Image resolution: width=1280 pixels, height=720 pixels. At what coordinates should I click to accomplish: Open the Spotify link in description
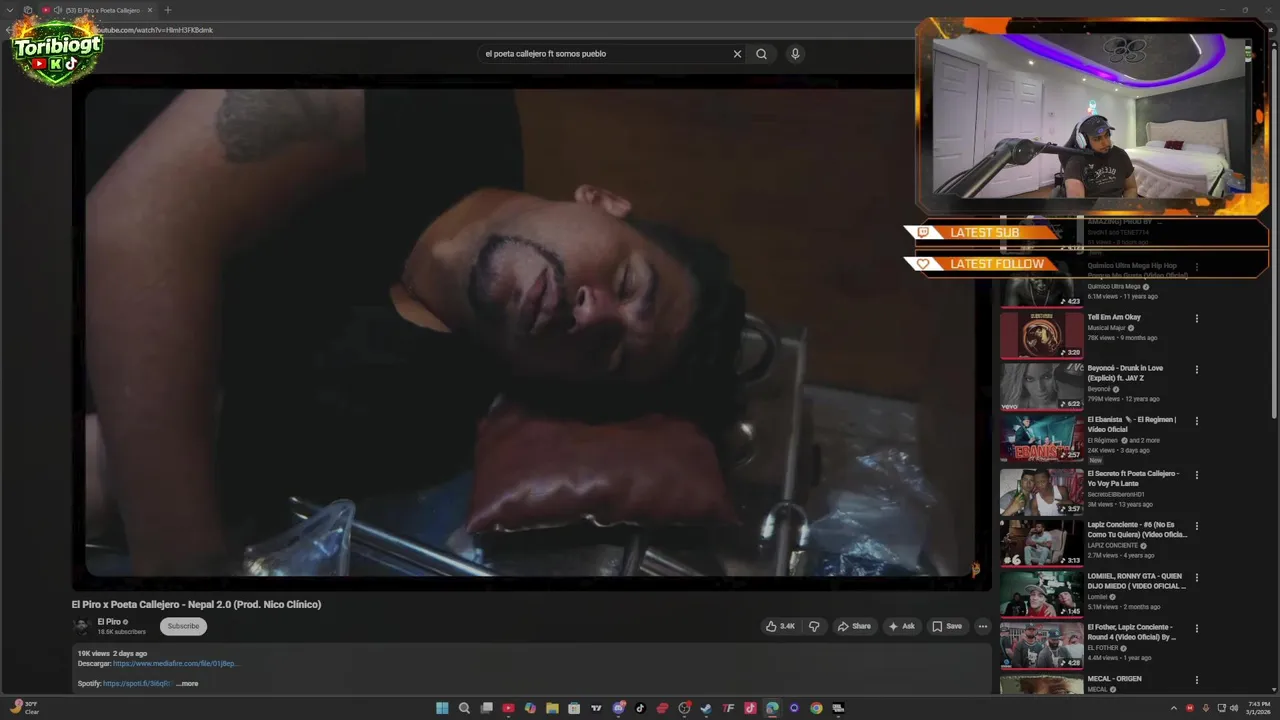(137, 684)
